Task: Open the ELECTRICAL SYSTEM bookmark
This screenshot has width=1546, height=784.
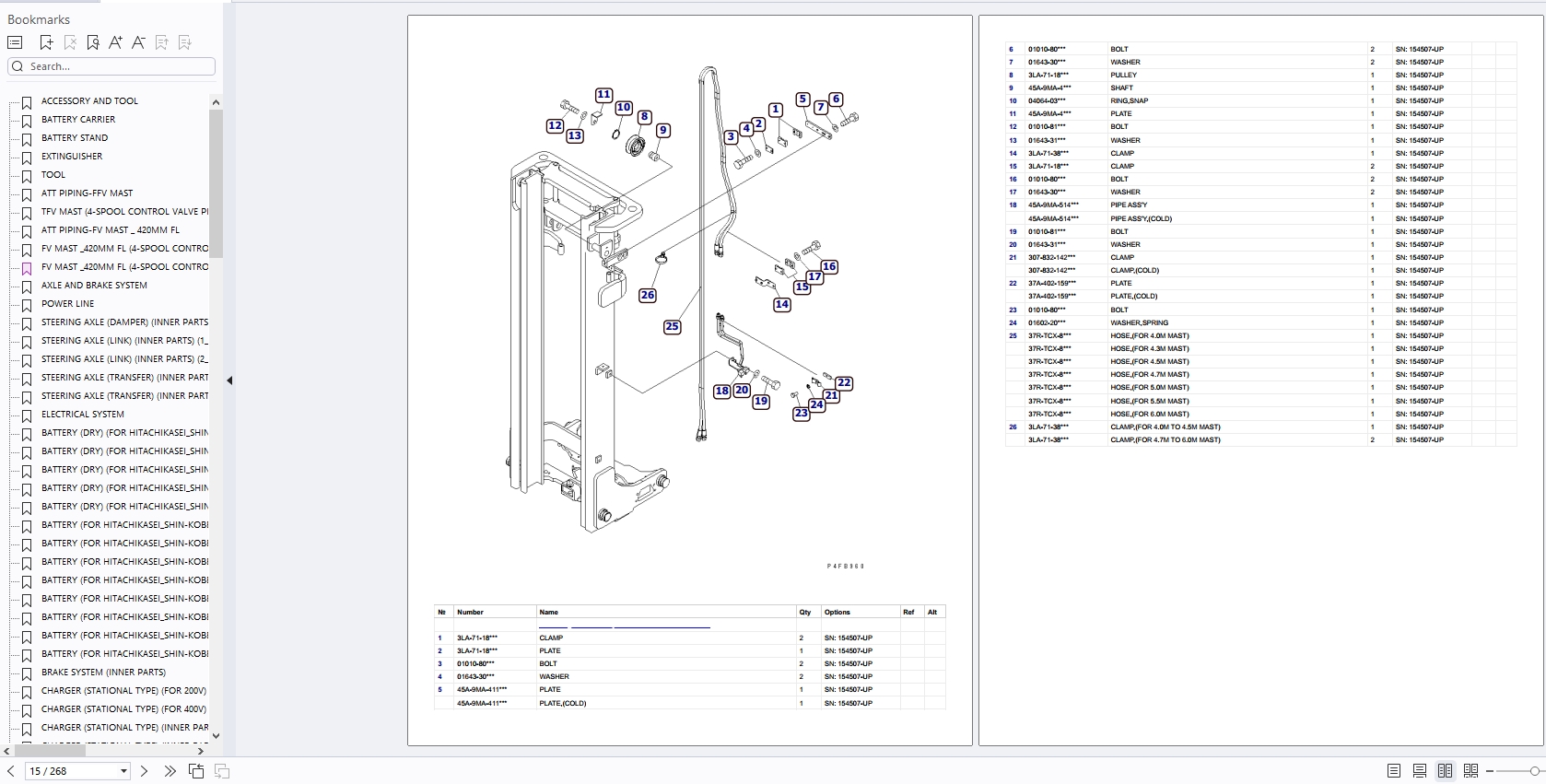Action: (83, 415)
